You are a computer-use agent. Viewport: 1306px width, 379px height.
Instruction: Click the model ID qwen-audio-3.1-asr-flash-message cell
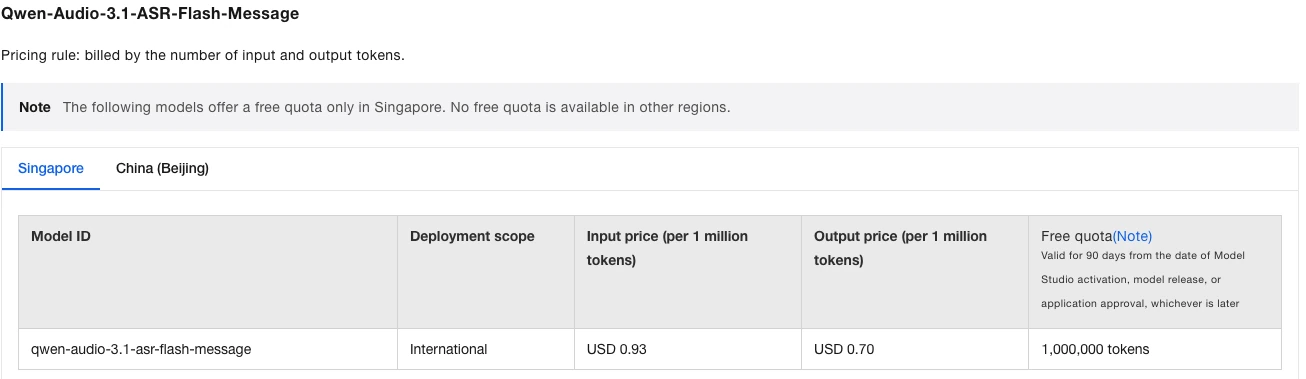pos(208,349)
